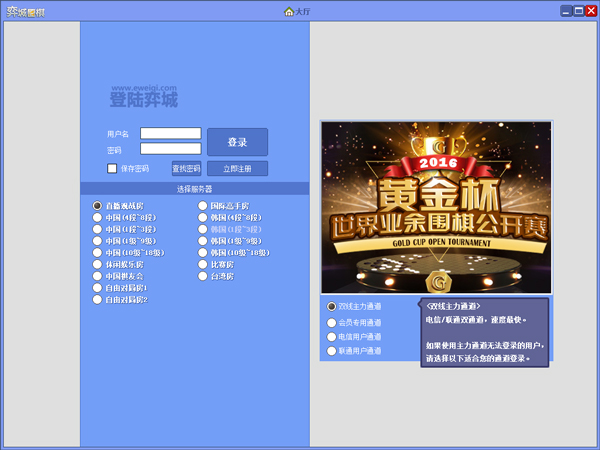Click the 查找密码 button
The height and width of the screenshot is (450, 600).
(187, 168)
